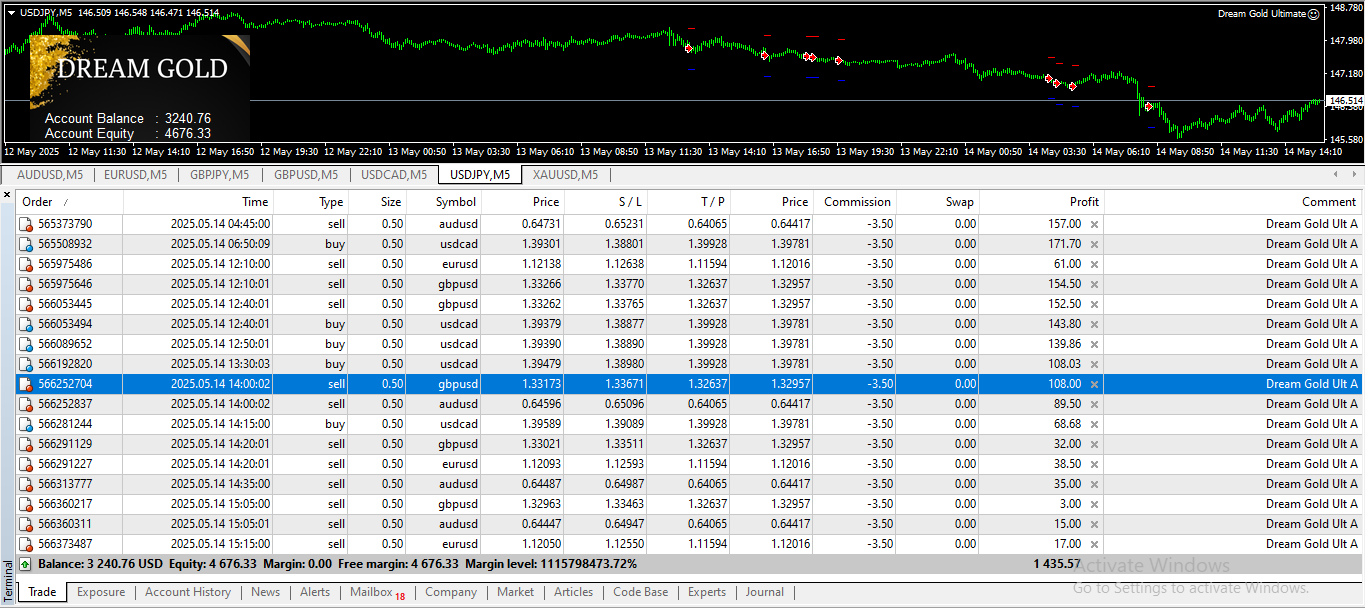Click the total profit 1 435.57

click(x=1056, y=564)
